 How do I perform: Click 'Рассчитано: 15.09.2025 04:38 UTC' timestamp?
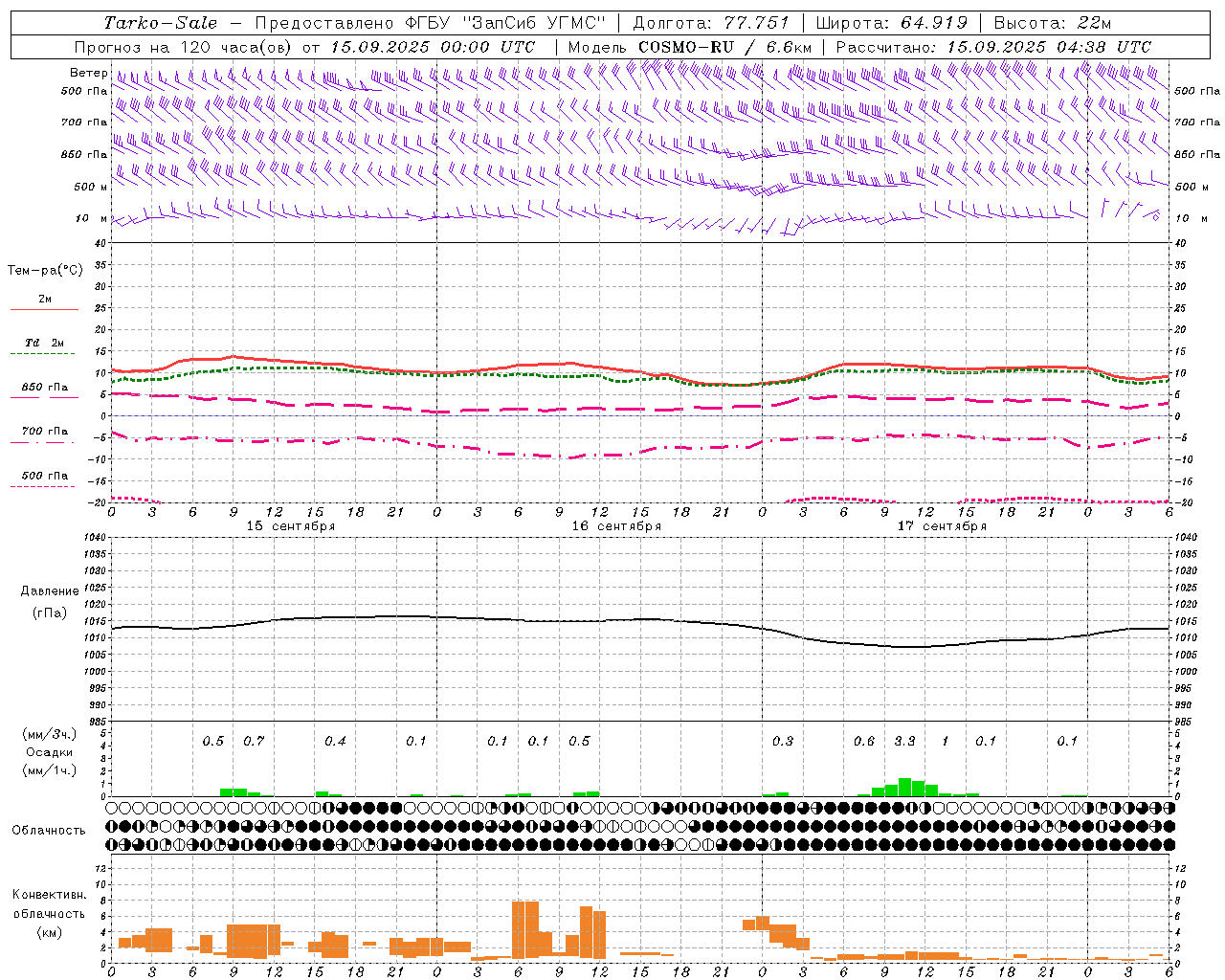[993, 47]
